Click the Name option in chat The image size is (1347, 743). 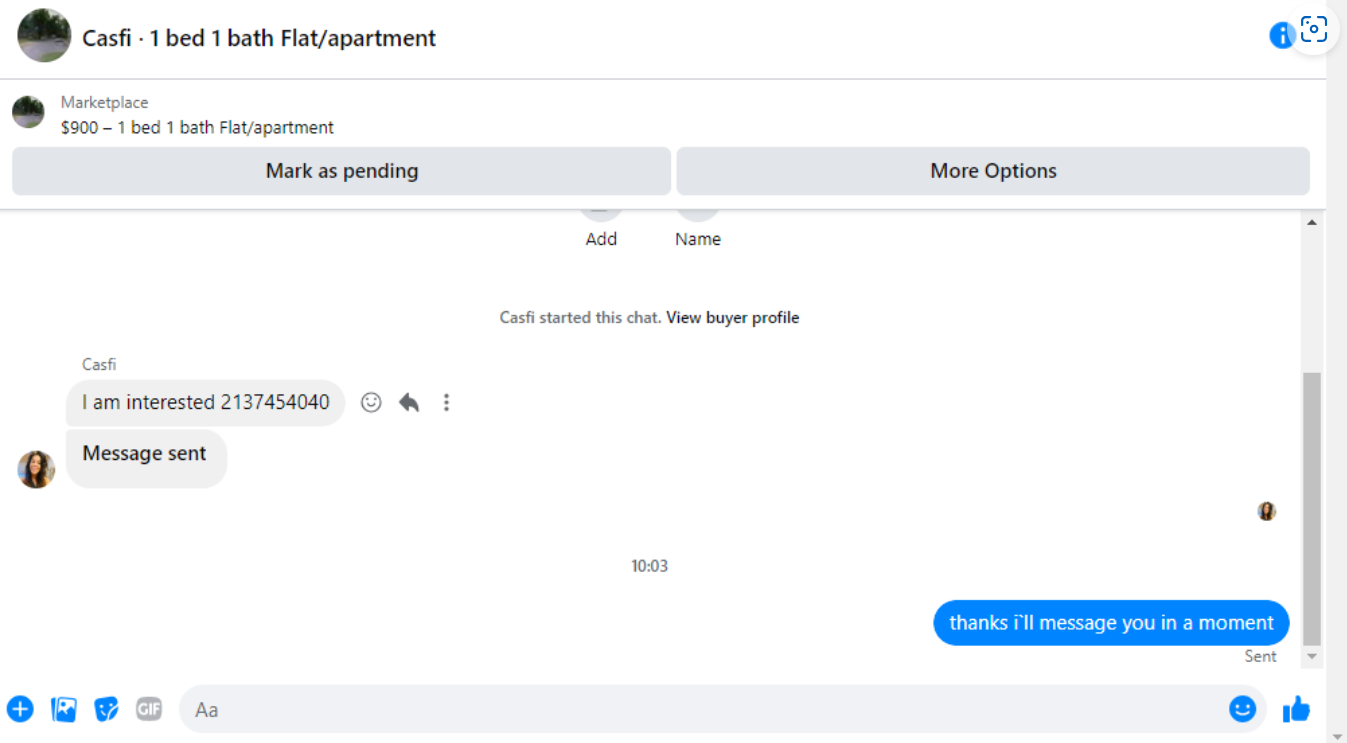click(698, 239)
